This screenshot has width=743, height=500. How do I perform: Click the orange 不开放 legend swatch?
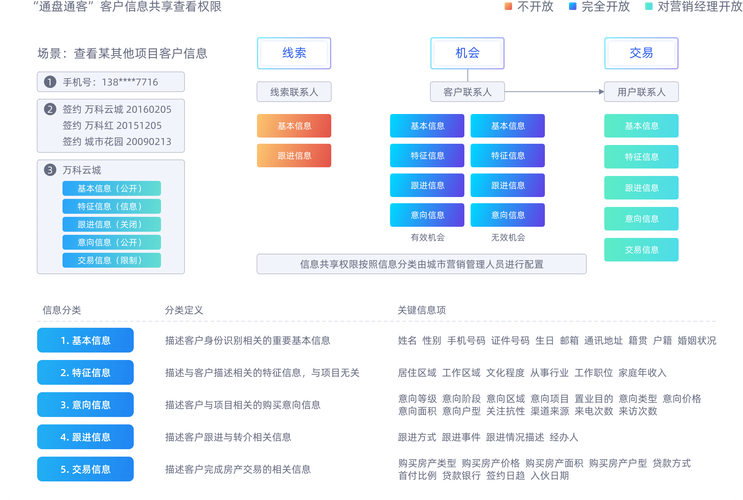tap(508, 7)
